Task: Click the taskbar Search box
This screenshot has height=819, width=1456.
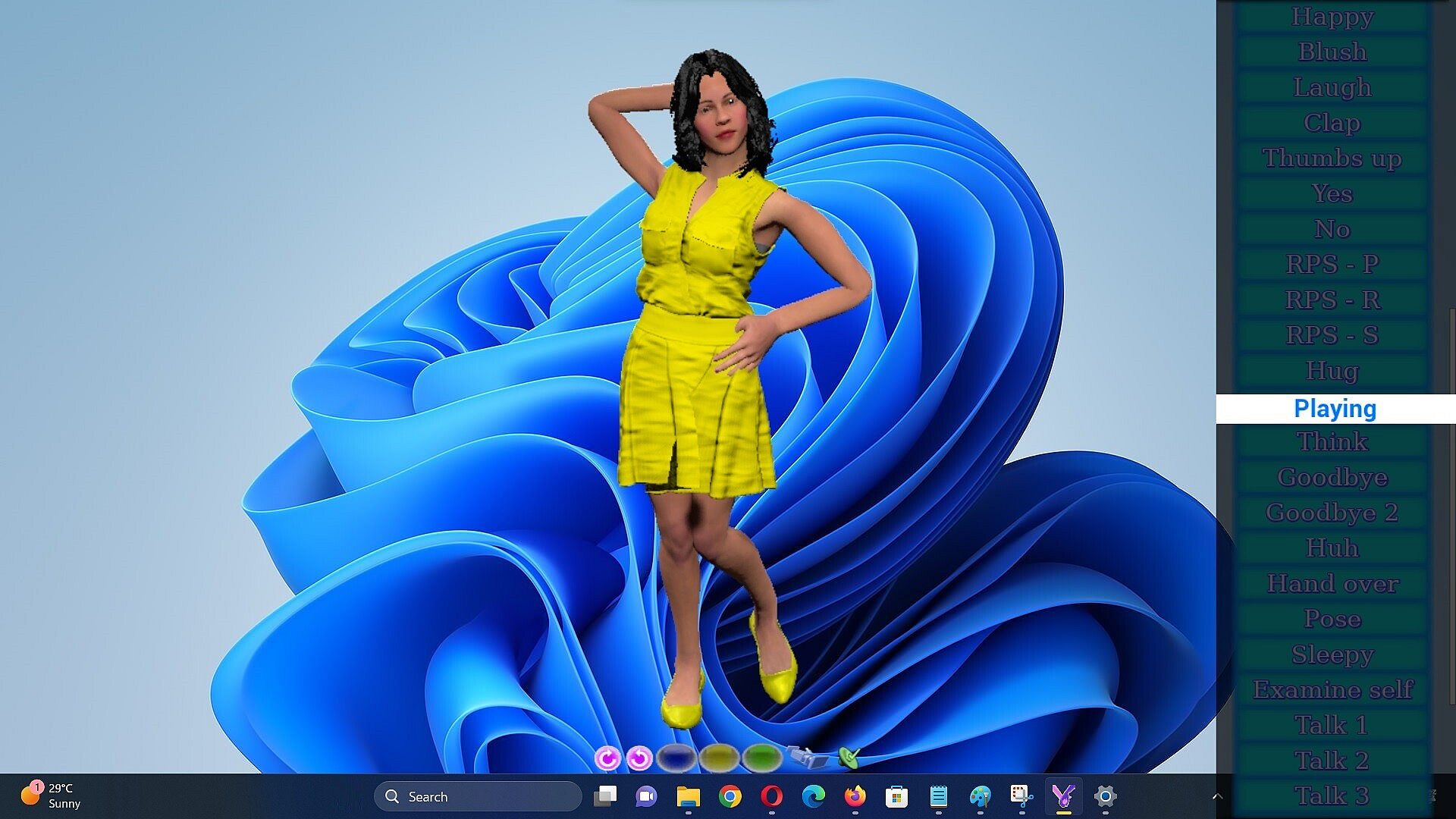Action: click(478, 796)
